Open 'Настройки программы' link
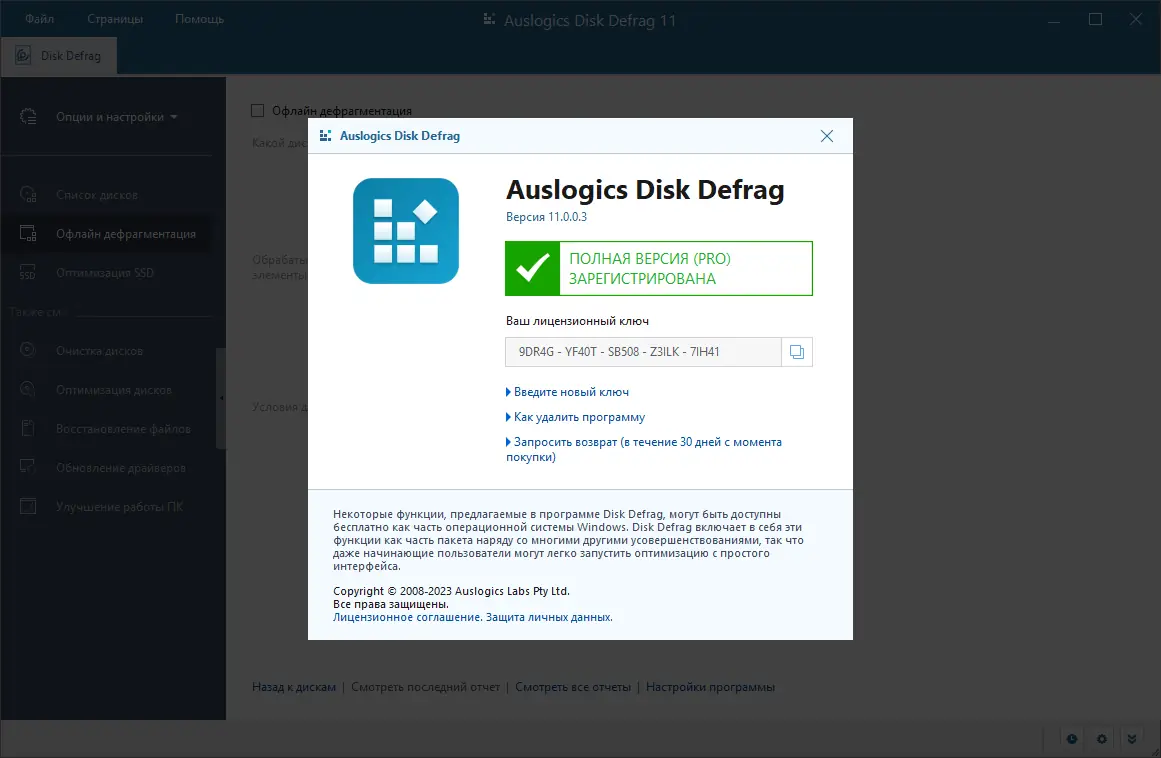Viewport: 1161px width, 758px height. [710, 687]
